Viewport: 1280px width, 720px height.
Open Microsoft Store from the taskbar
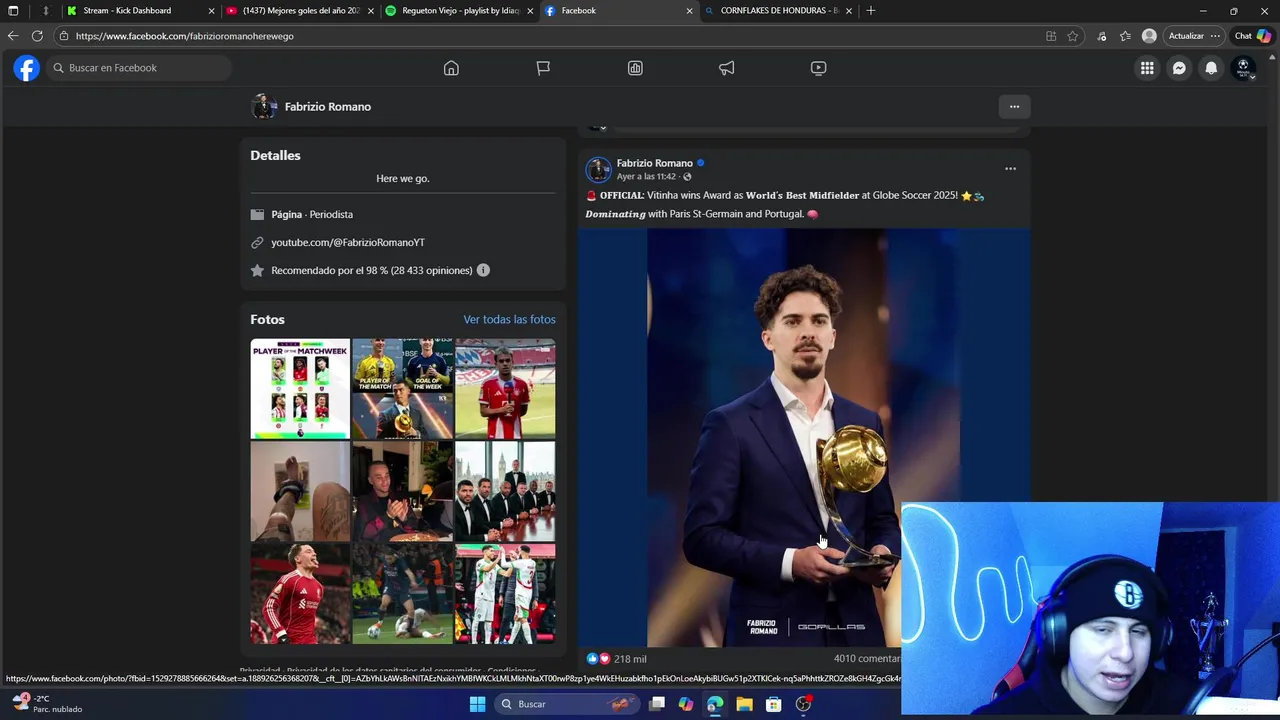pos(773,704)
